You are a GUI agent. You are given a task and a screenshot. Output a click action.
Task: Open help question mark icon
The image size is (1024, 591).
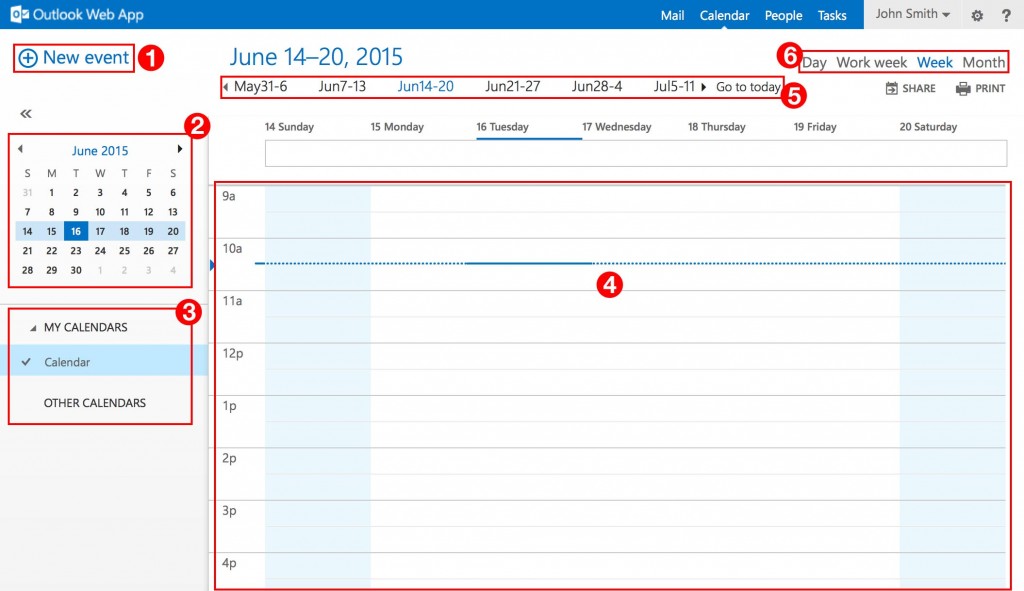[1006, 16]
